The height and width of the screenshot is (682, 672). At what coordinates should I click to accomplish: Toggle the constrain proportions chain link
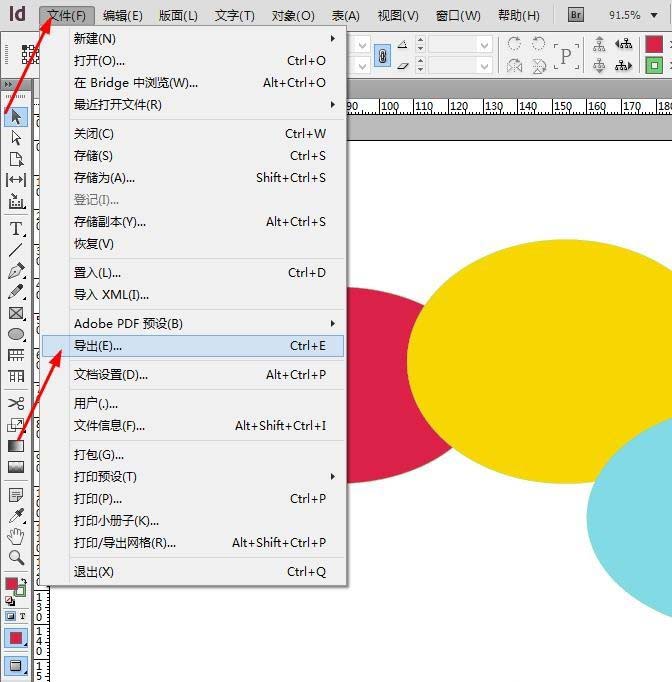(382, 56)
